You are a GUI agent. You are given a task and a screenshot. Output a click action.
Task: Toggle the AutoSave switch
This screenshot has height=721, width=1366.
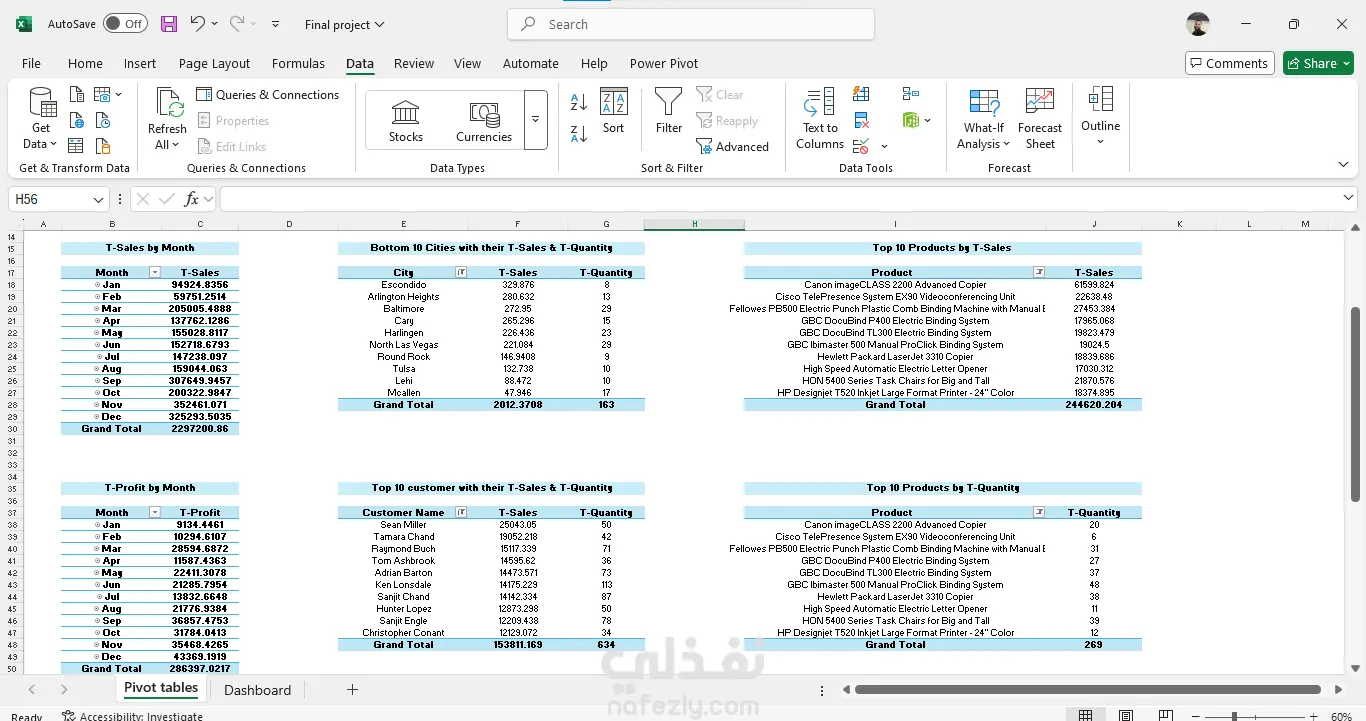(124, 24)
